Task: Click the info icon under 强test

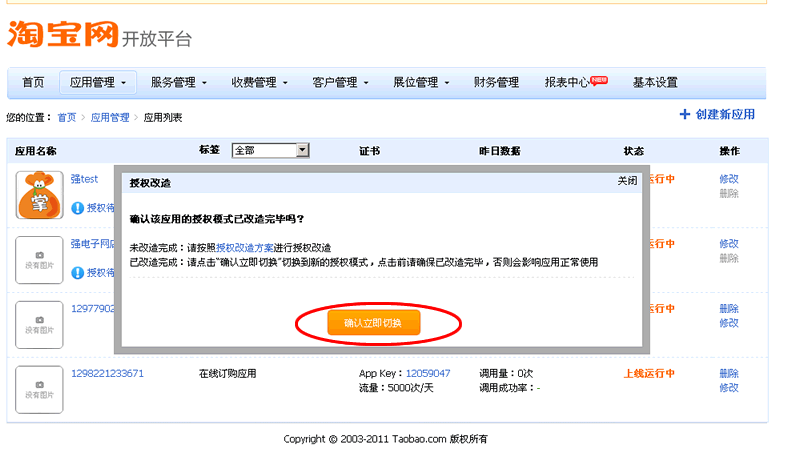Action: pyautogui.click(x=77, y=208)
